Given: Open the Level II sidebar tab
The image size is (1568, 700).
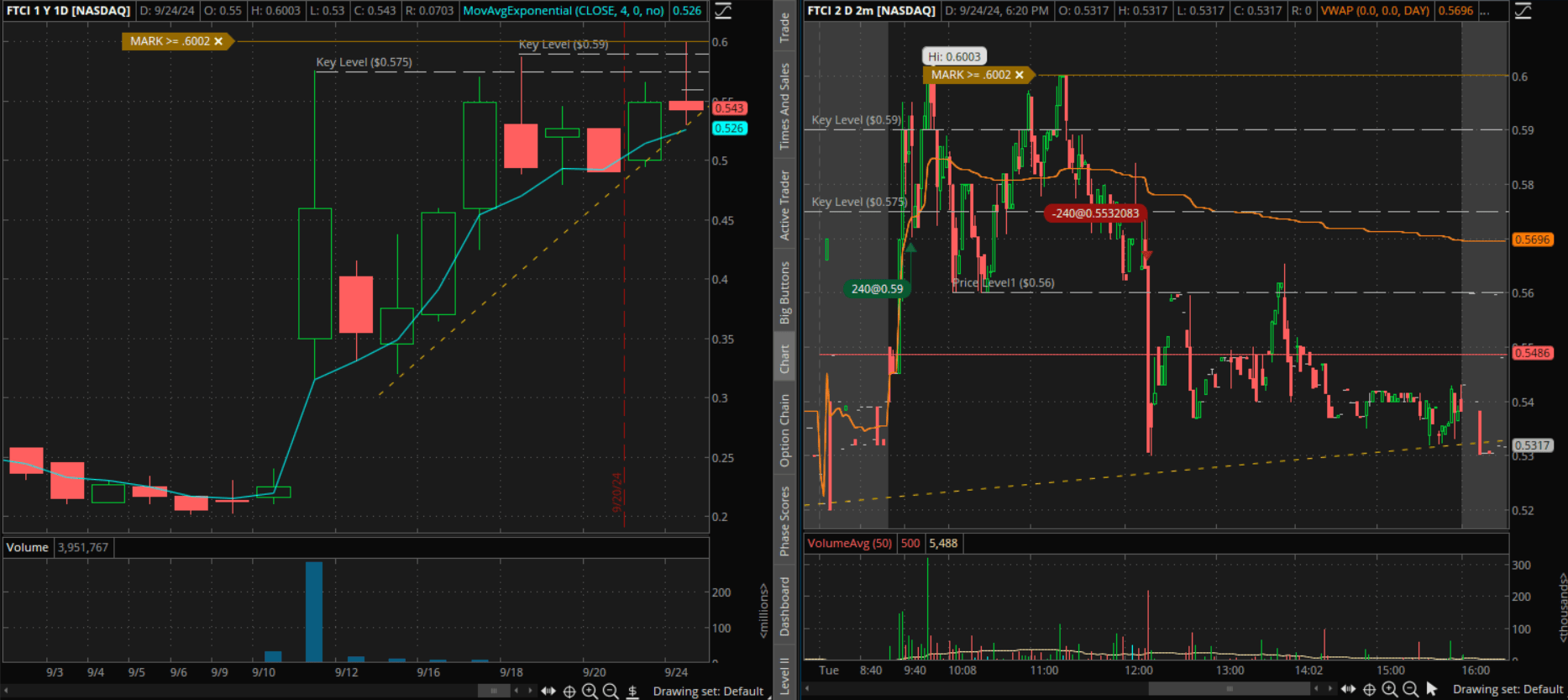Looking at the screenshot, I should (x=784, y=676).
